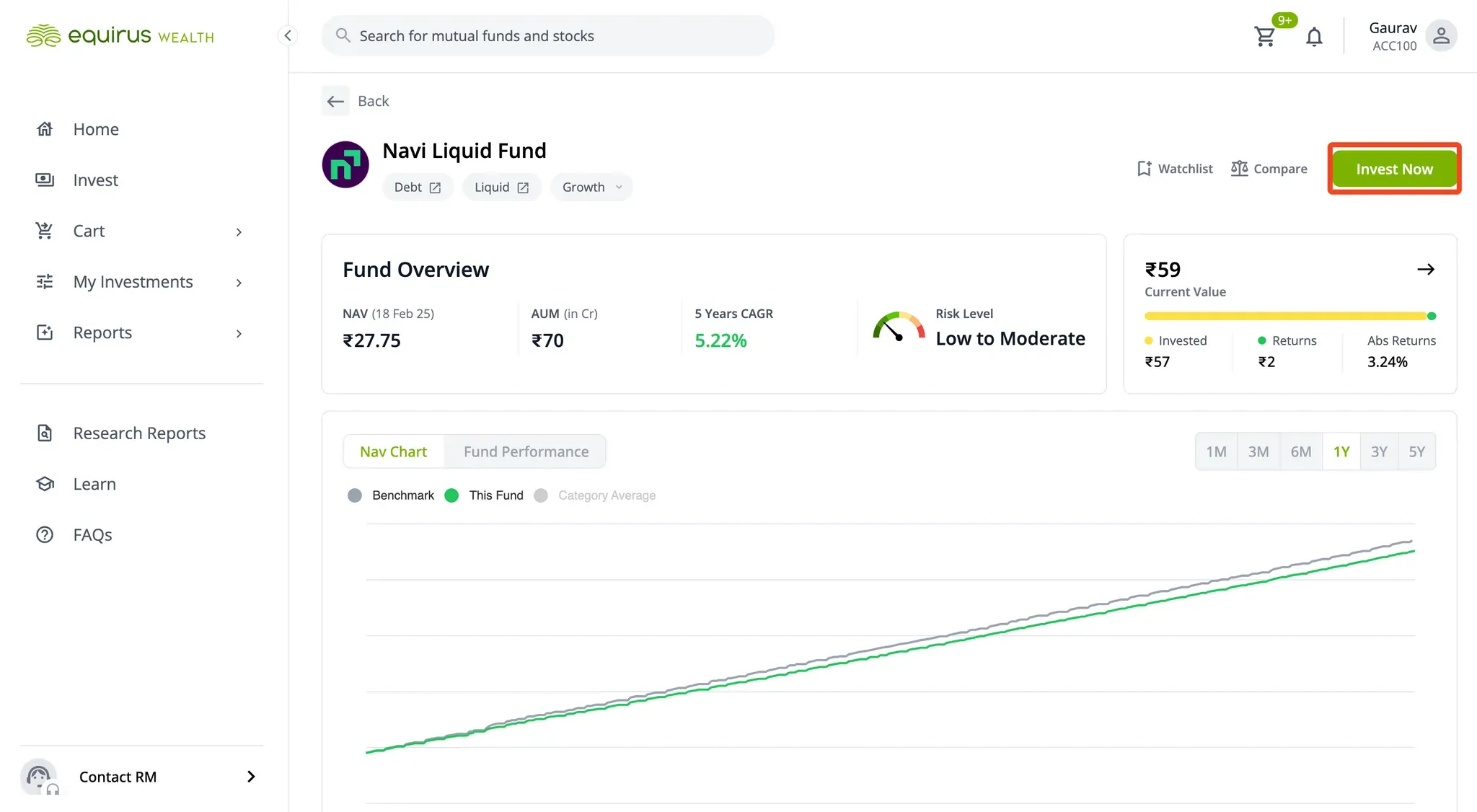Click the green returns dot on bar
The image size is (1477, 812).
click(x=1432, y=316)
